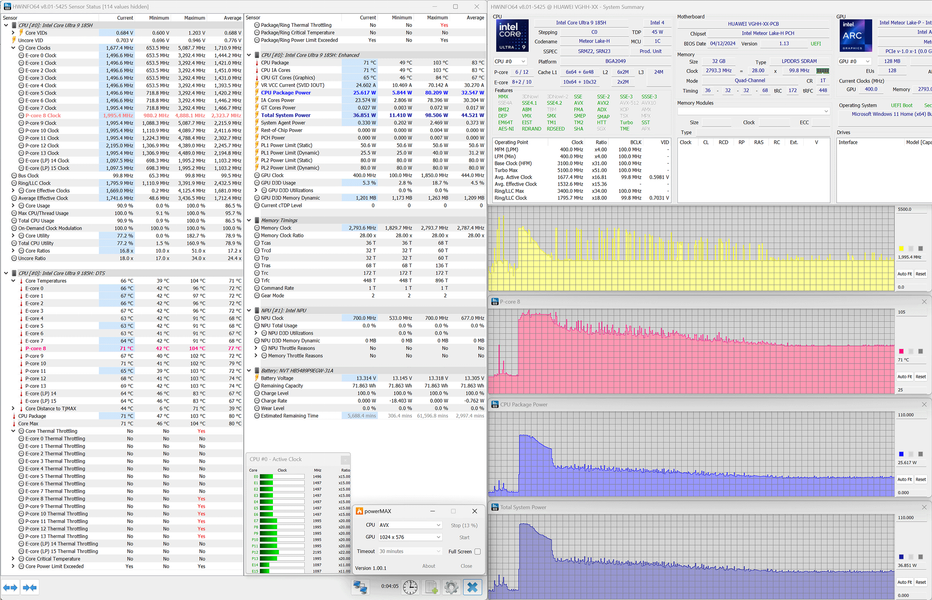Click the magenta color swatch of P-core 8 graph
Screen dimensions: 932x600
point(901,351)
